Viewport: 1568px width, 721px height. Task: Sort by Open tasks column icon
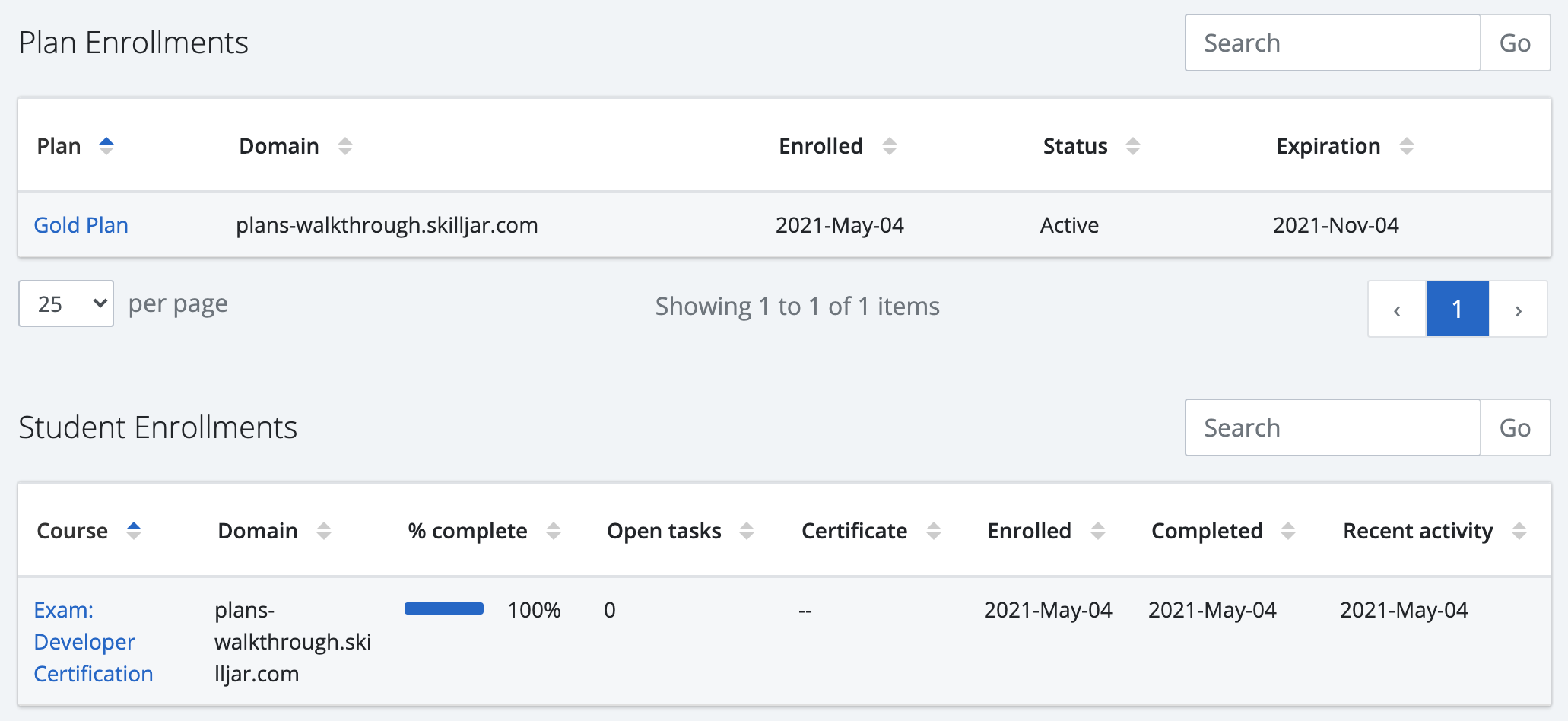coord(747,531)
